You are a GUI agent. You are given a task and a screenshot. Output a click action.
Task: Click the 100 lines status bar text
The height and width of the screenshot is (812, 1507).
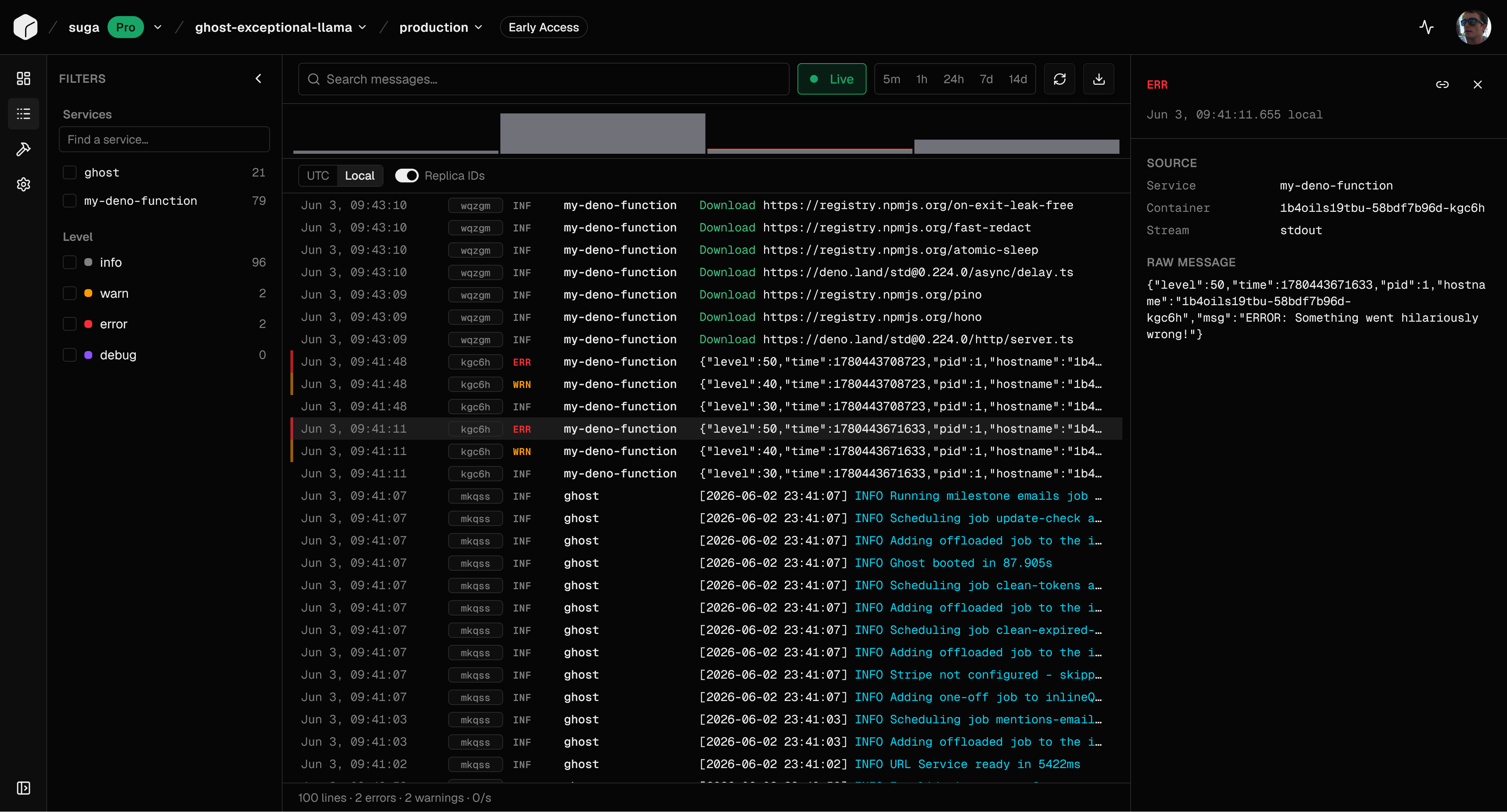[394, 797]
